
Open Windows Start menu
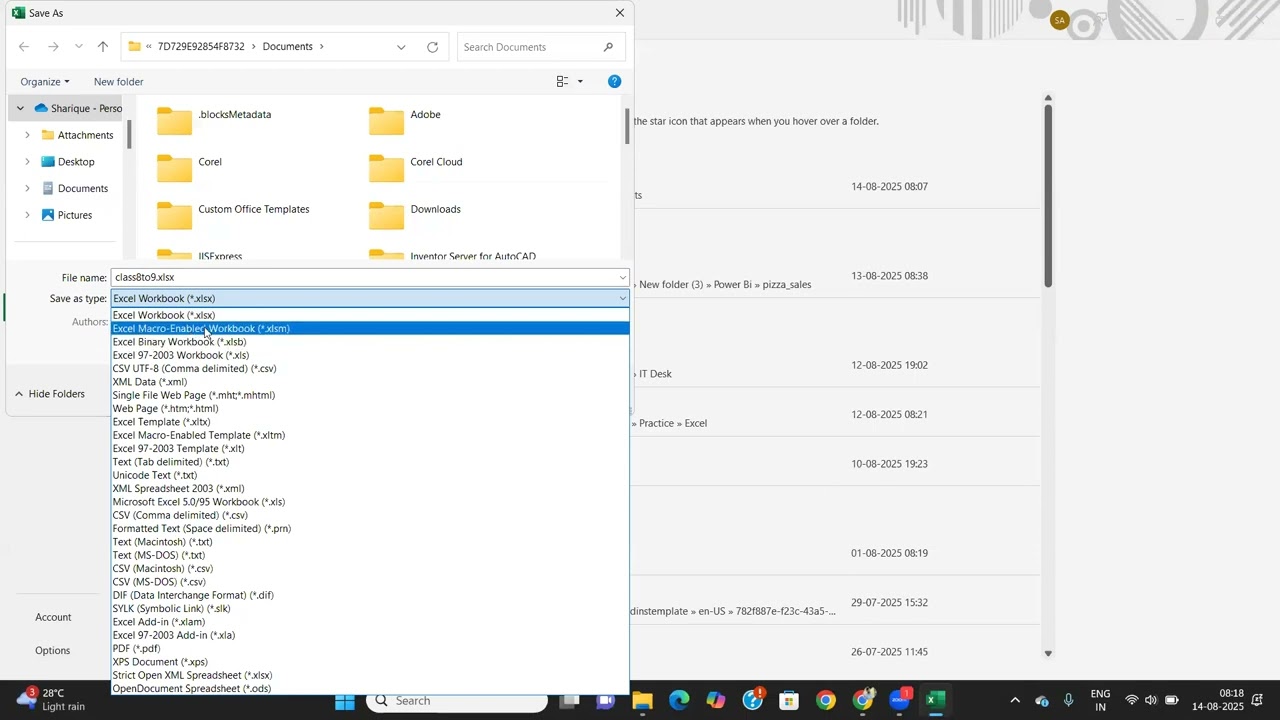(x=345, y=701)
